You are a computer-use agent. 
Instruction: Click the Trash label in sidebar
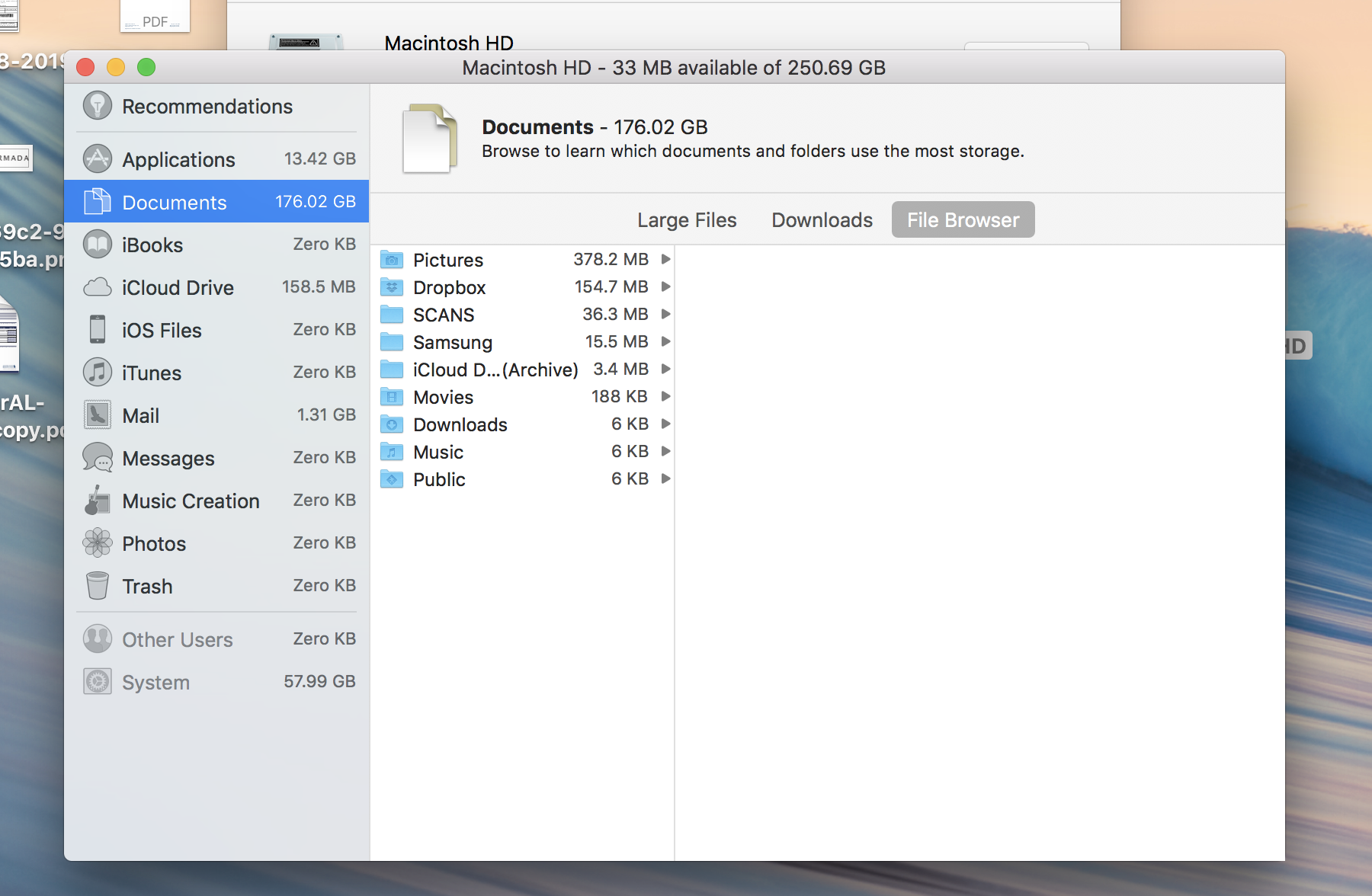pyautogui.click(x=148, y=586)
